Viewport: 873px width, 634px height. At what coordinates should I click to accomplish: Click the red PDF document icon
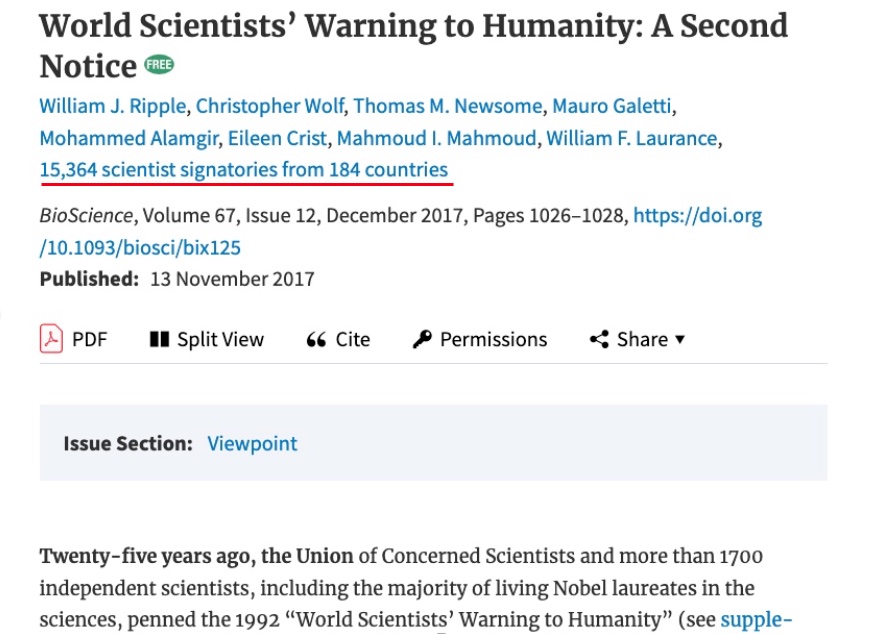(51, 339)
